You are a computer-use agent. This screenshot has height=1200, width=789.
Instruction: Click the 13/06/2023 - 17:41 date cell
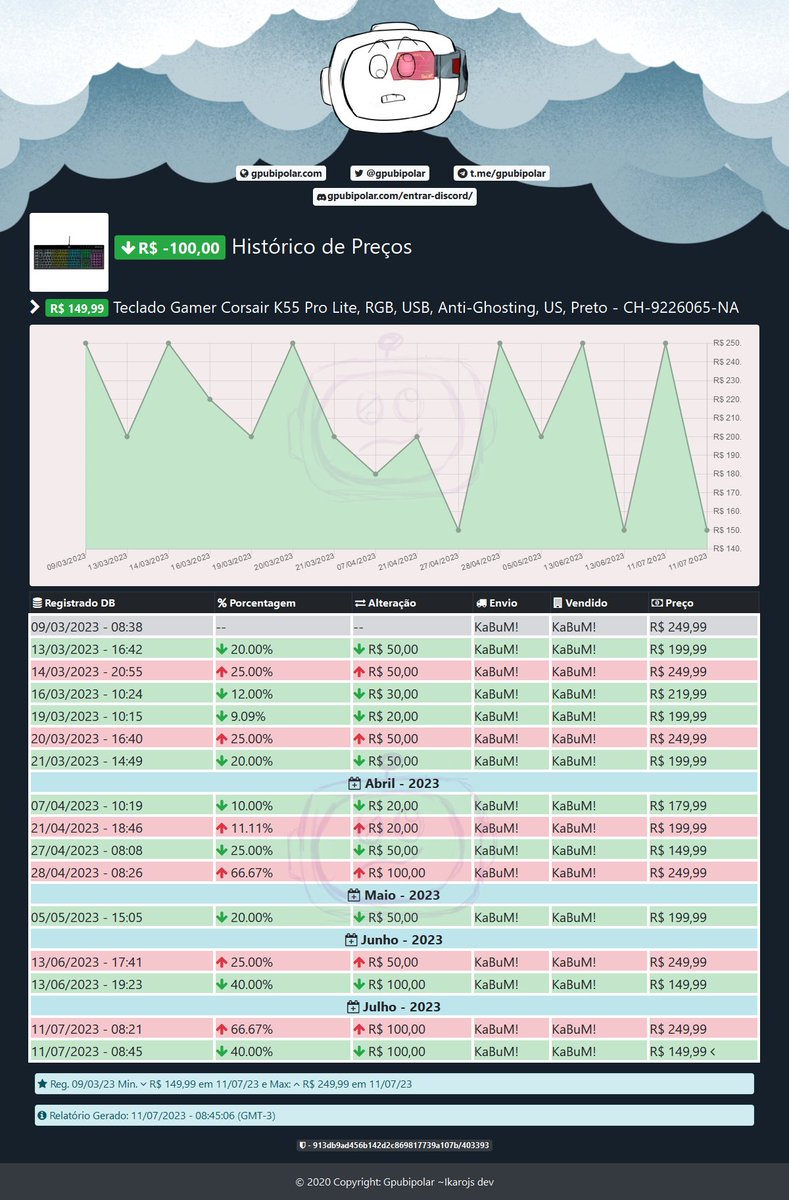coord(121,962)
